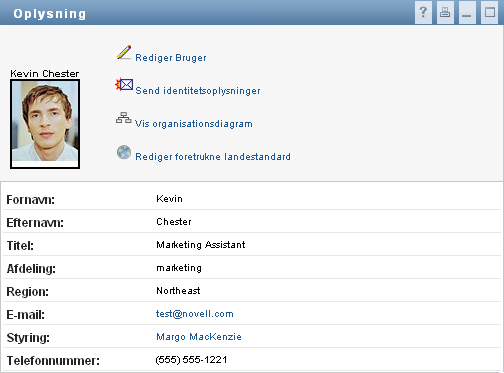Click the envelope icon for sending identity
Viewport: 504px width, 373px height.
(124, 85)
